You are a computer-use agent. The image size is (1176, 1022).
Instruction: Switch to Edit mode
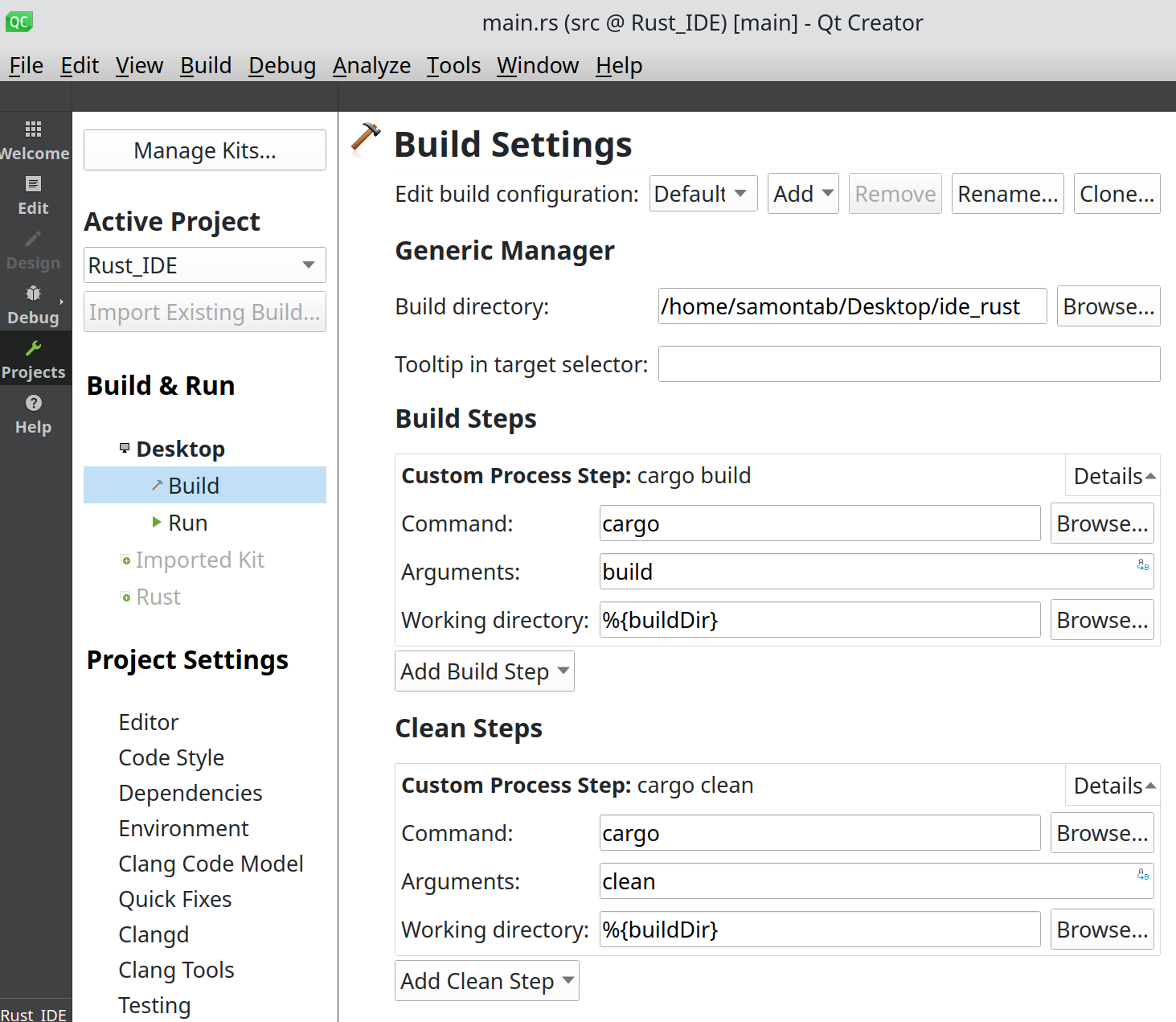coord(34,195)
